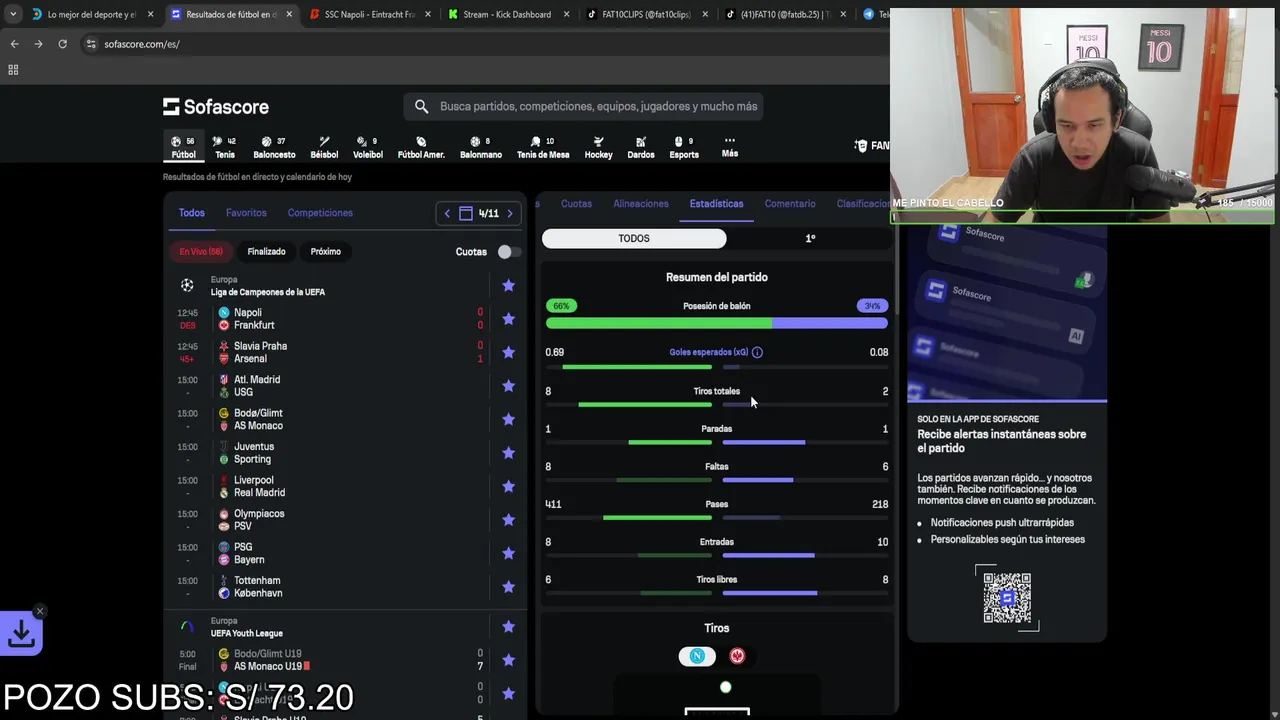Open the Más sports menu
Viewport: 1280px width, 720px height.
coord(730,147)
